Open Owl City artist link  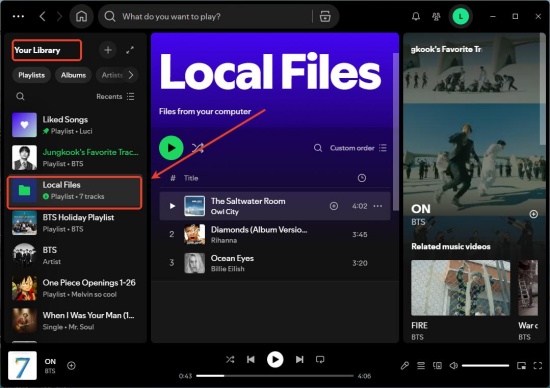224,212
